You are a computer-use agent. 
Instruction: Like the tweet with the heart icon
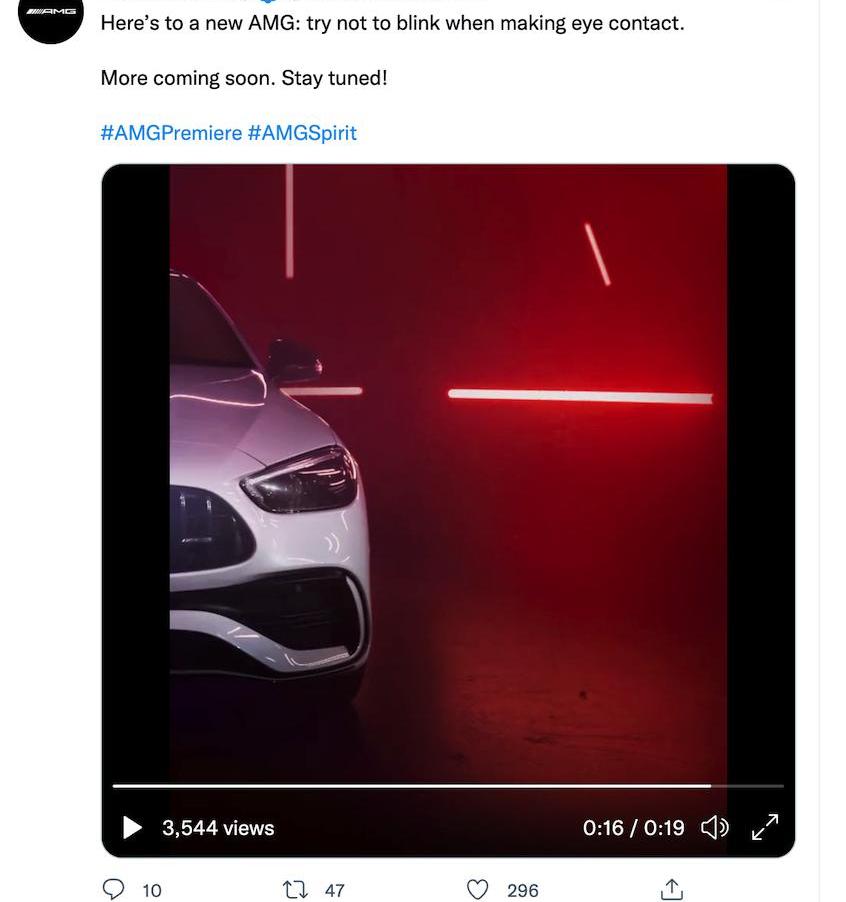click(x=479, y=889)
